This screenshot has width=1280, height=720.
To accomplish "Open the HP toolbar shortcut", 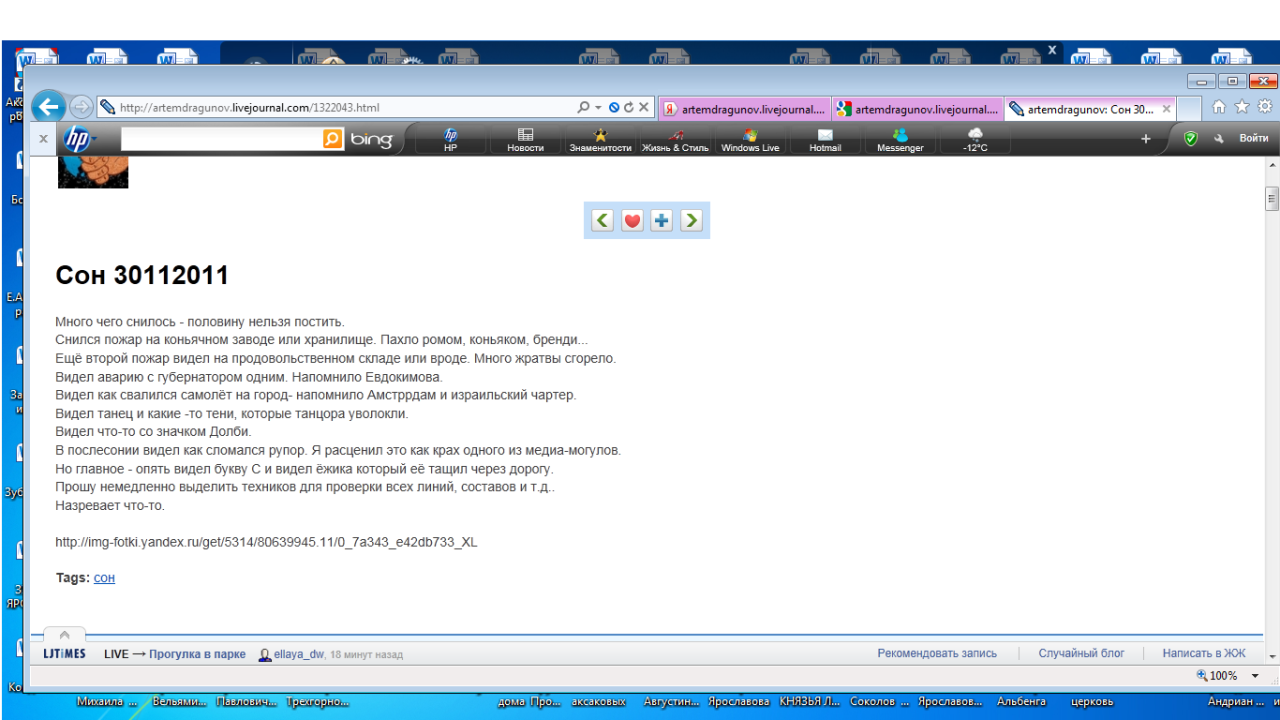I will click(450, 140).
